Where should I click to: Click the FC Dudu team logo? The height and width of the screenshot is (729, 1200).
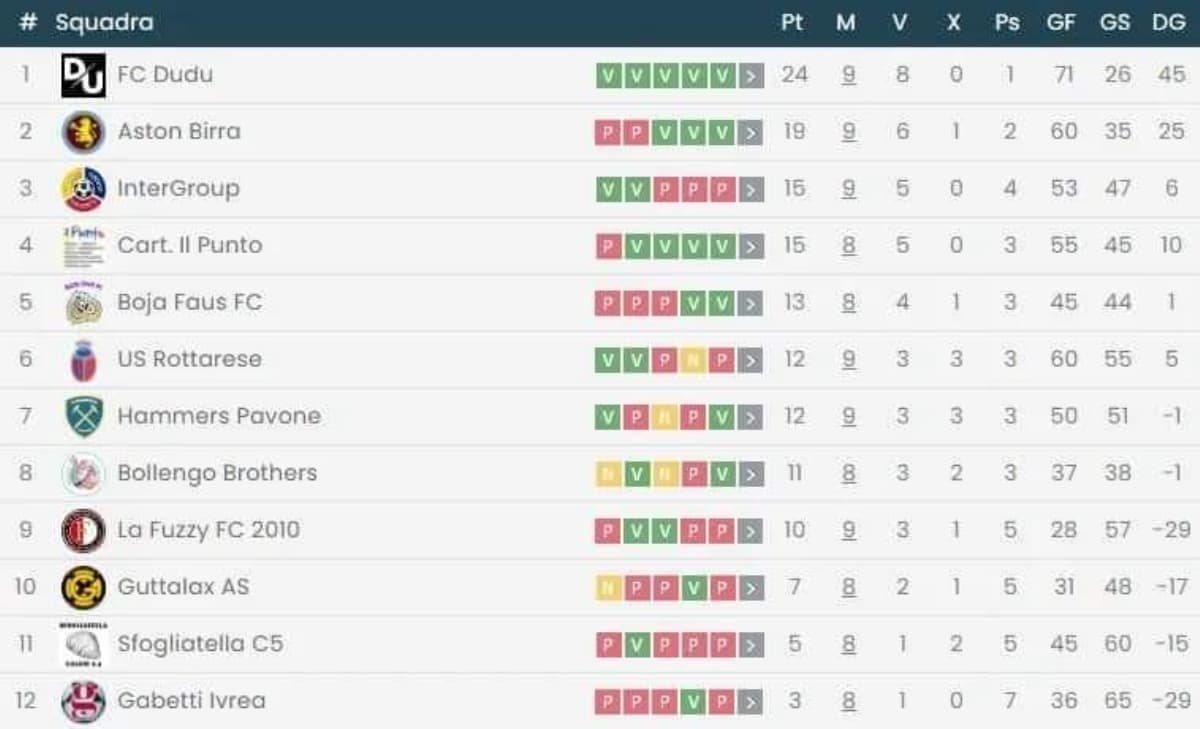tap(83, 76)
